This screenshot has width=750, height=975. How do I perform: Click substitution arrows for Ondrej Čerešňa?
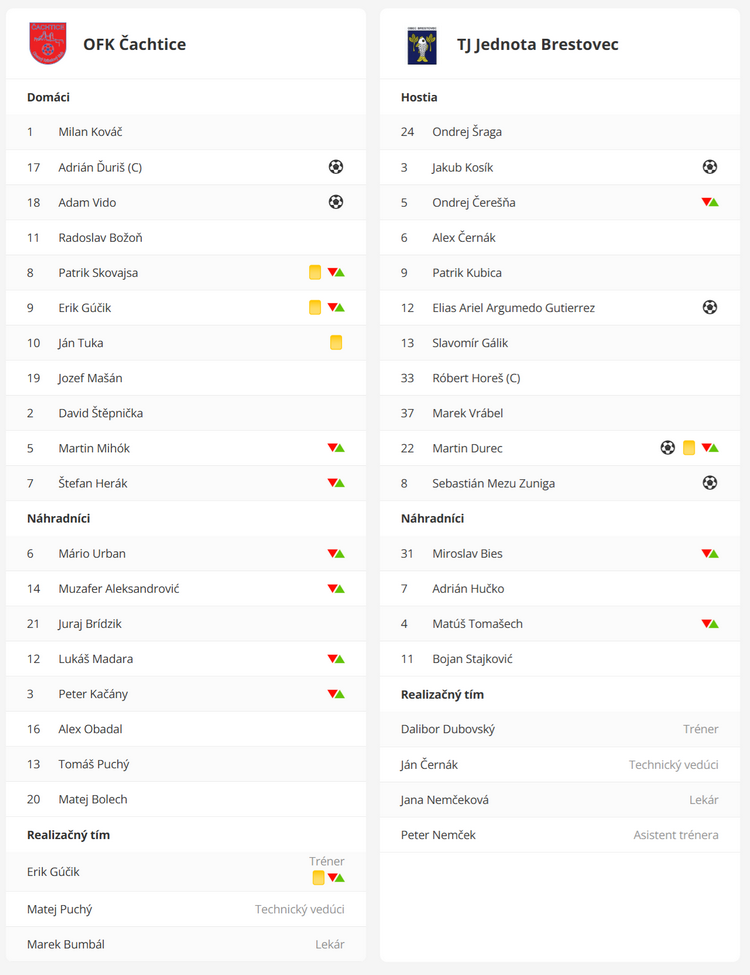710,202
